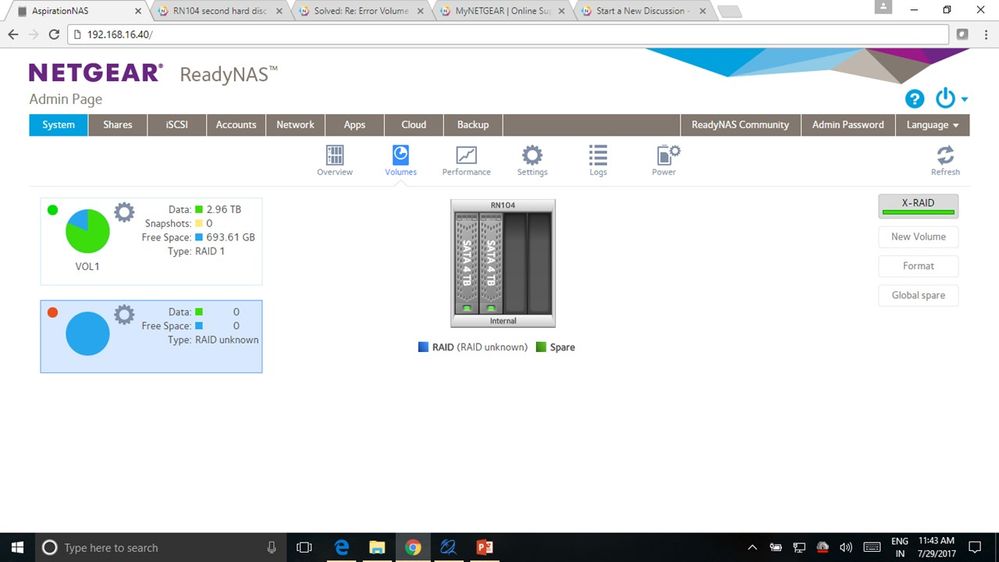Click the New Volume button
The image size is (999, 562).
point(918,236)
